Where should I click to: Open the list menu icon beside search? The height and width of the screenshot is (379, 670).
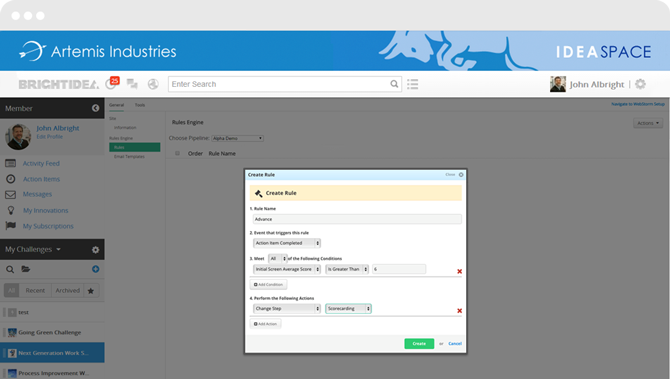412,84
